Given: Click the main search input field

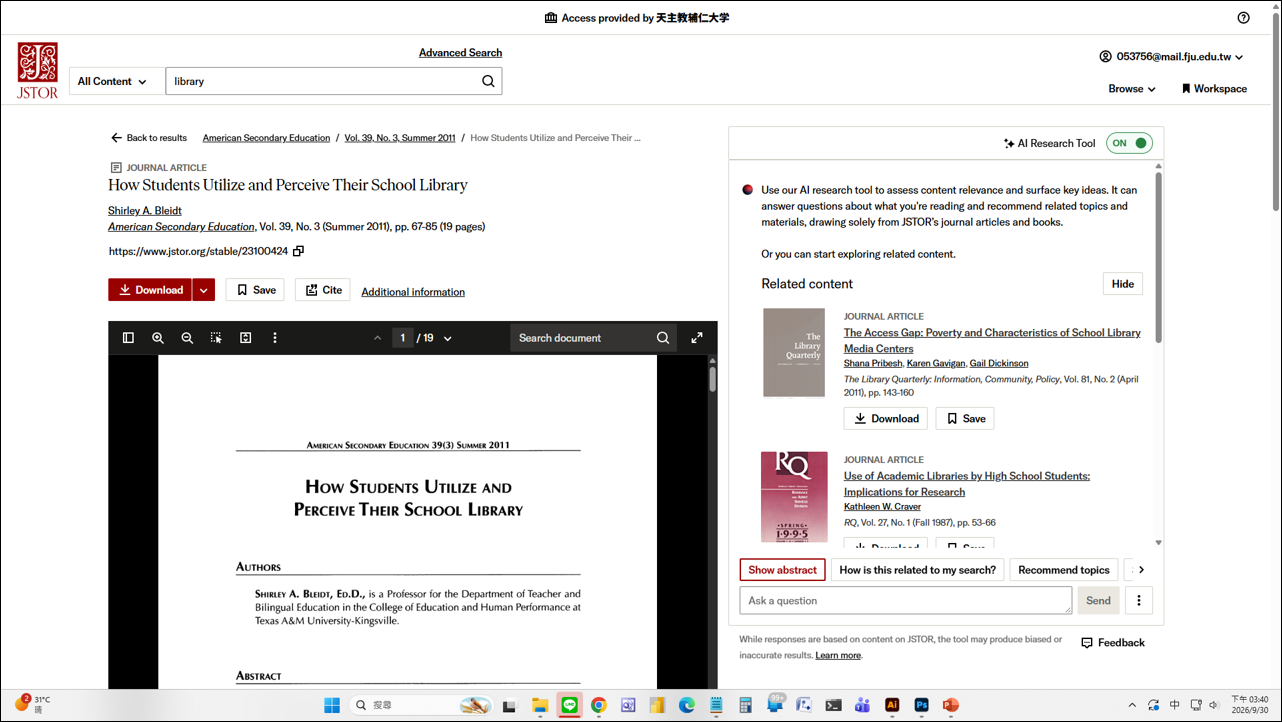Looking at the screenshot, I should (x=322, y=81).
